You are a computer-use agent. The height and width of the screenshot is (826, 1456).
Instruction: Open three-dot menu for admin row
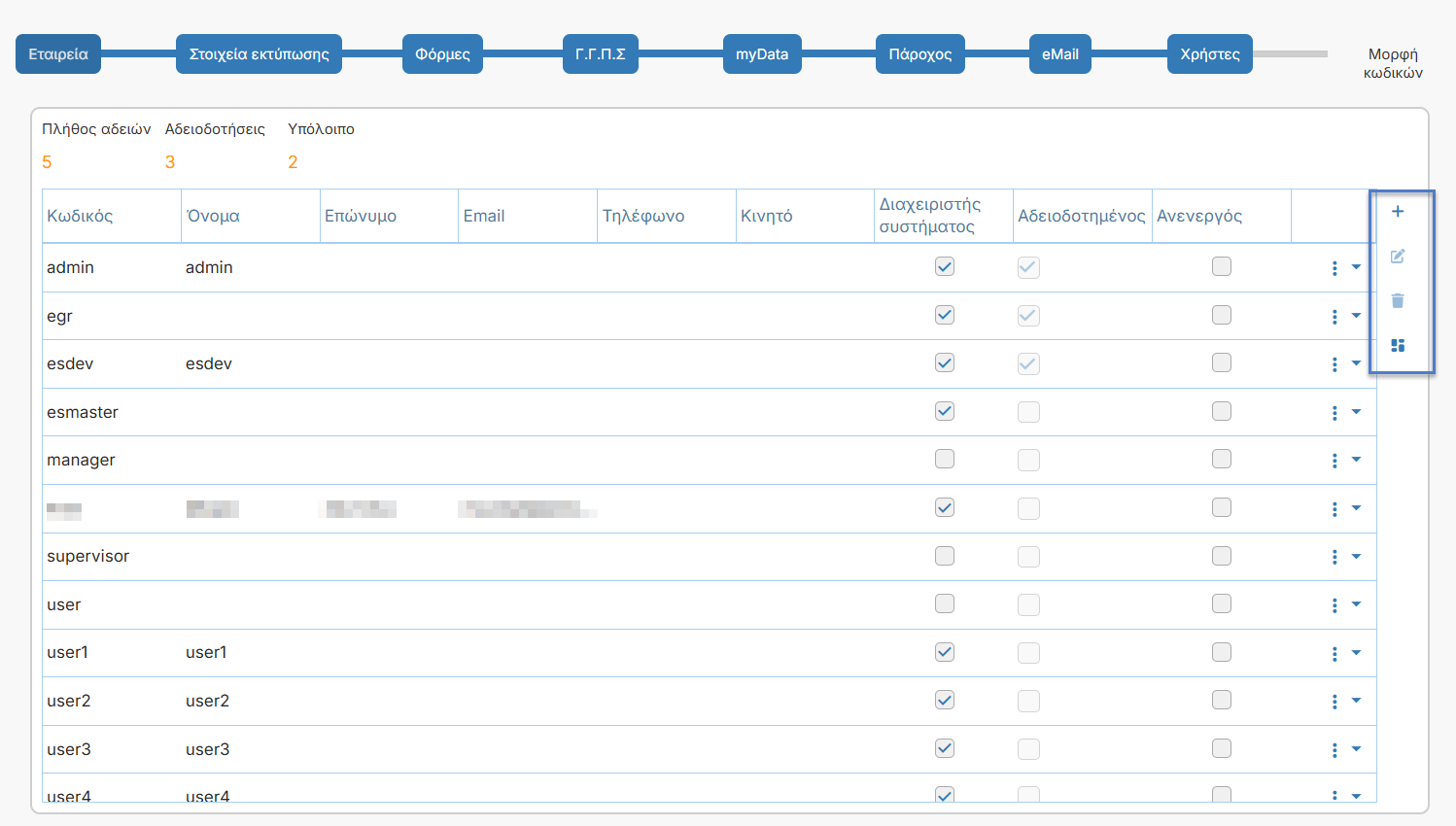pos(1335,268)
